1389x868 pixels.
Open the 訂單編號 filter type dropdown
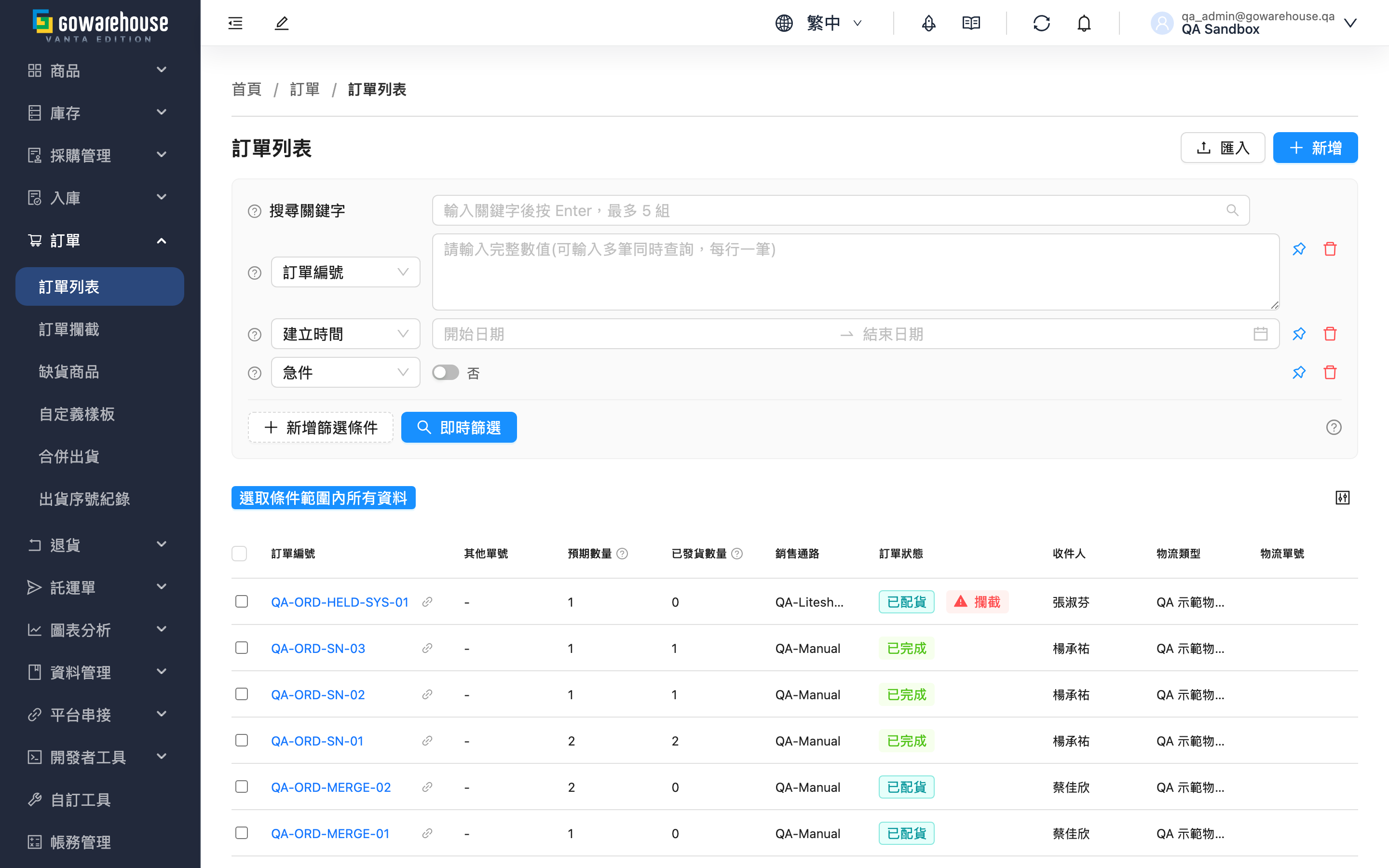pyautogui.click(x=345, y=272)
